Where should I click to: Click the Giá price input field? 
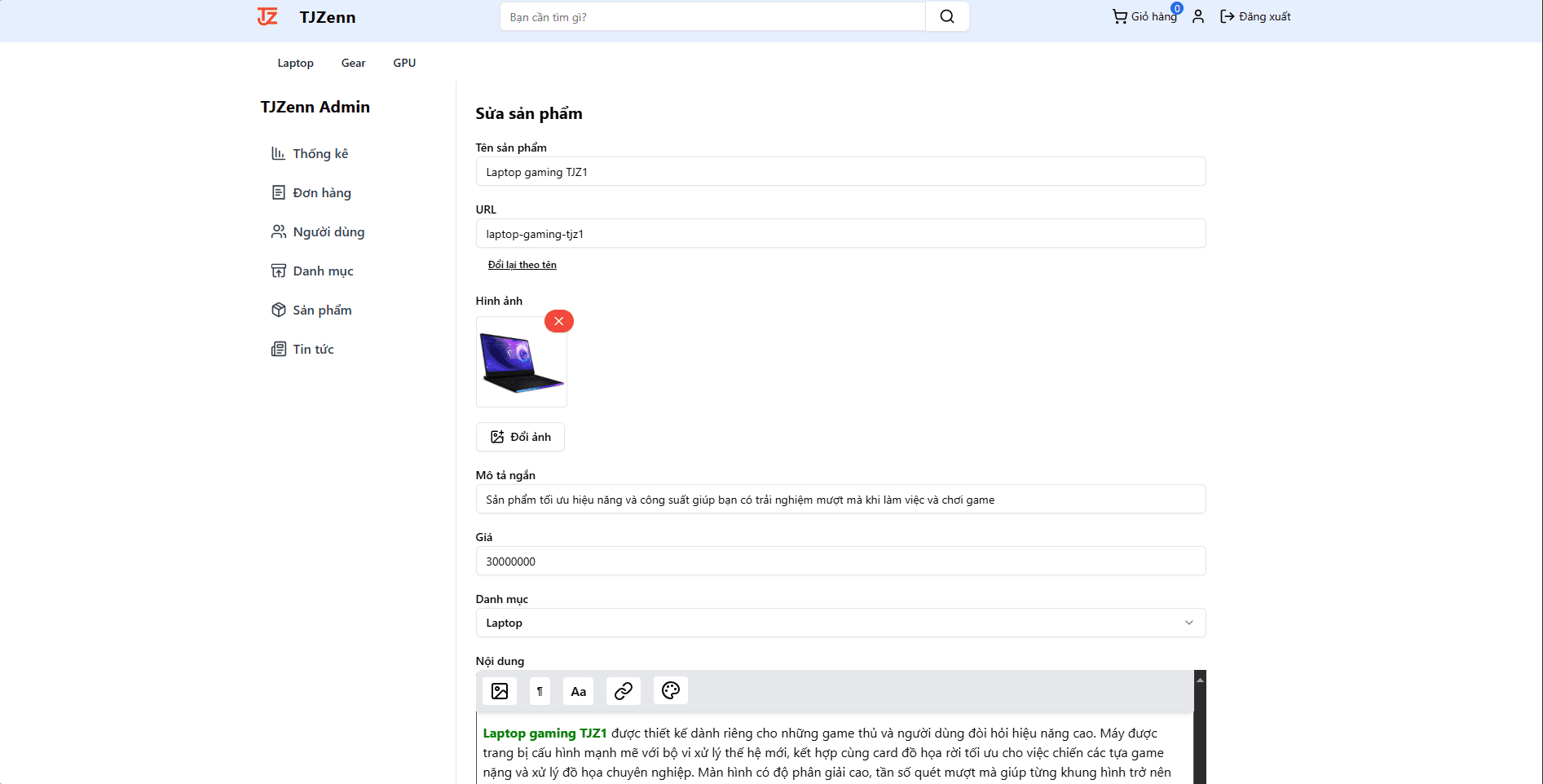(840, 562)
